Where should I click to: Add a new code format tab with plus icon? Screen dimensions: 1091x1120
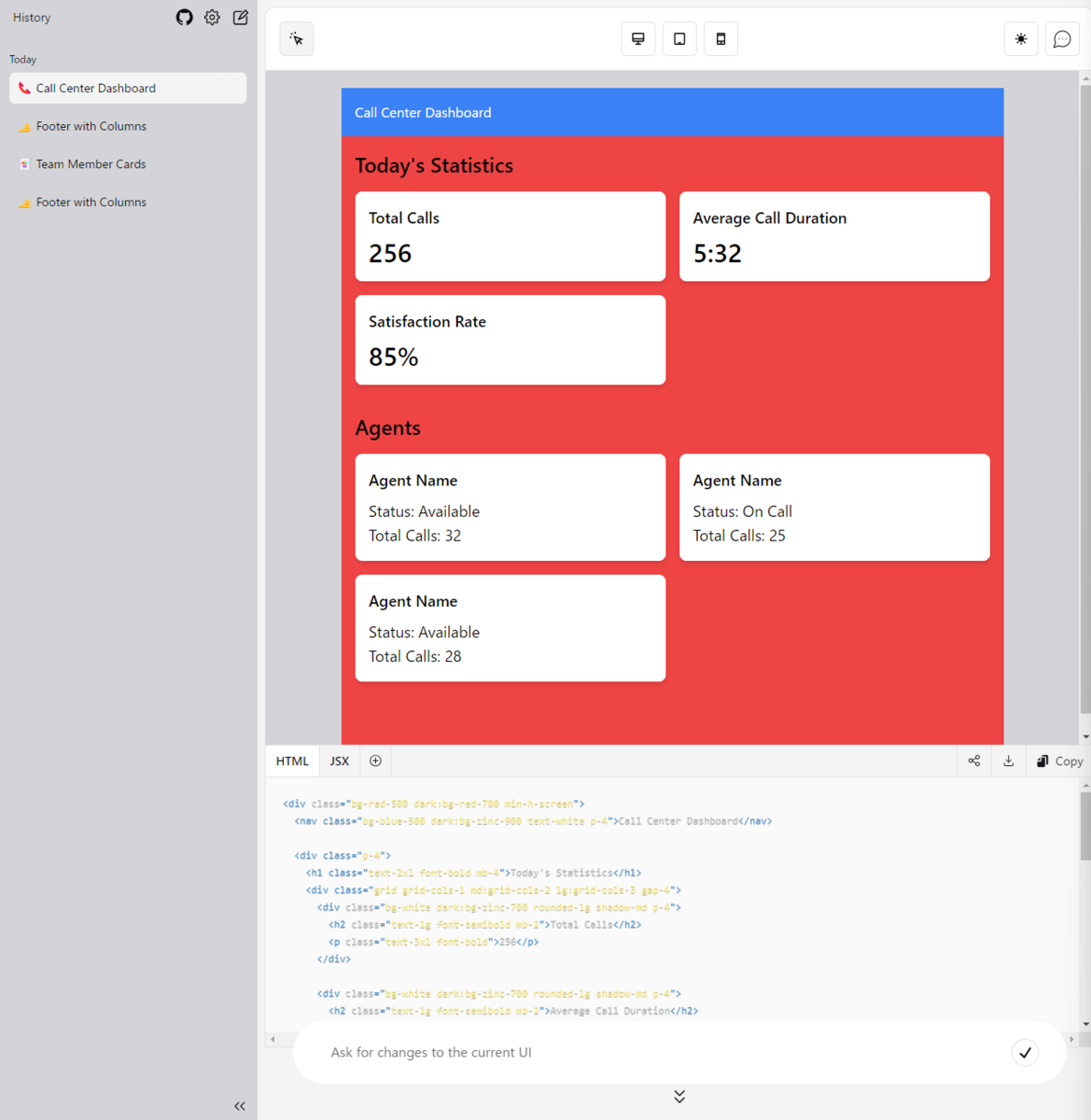[375, 761]
